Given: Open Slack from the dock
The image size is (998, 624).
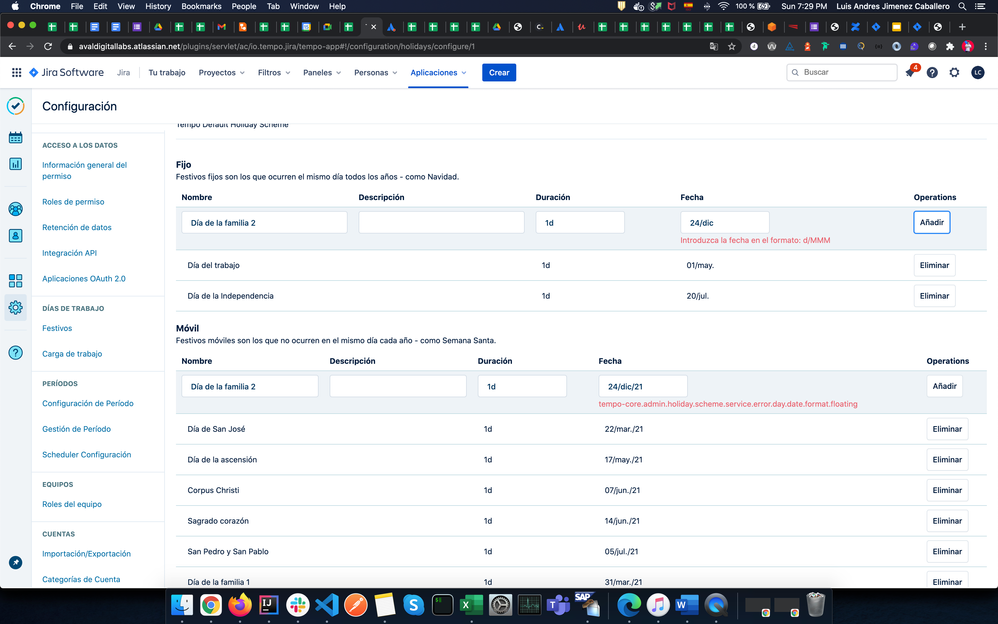Looking at the screenshot, I should 298,604.
